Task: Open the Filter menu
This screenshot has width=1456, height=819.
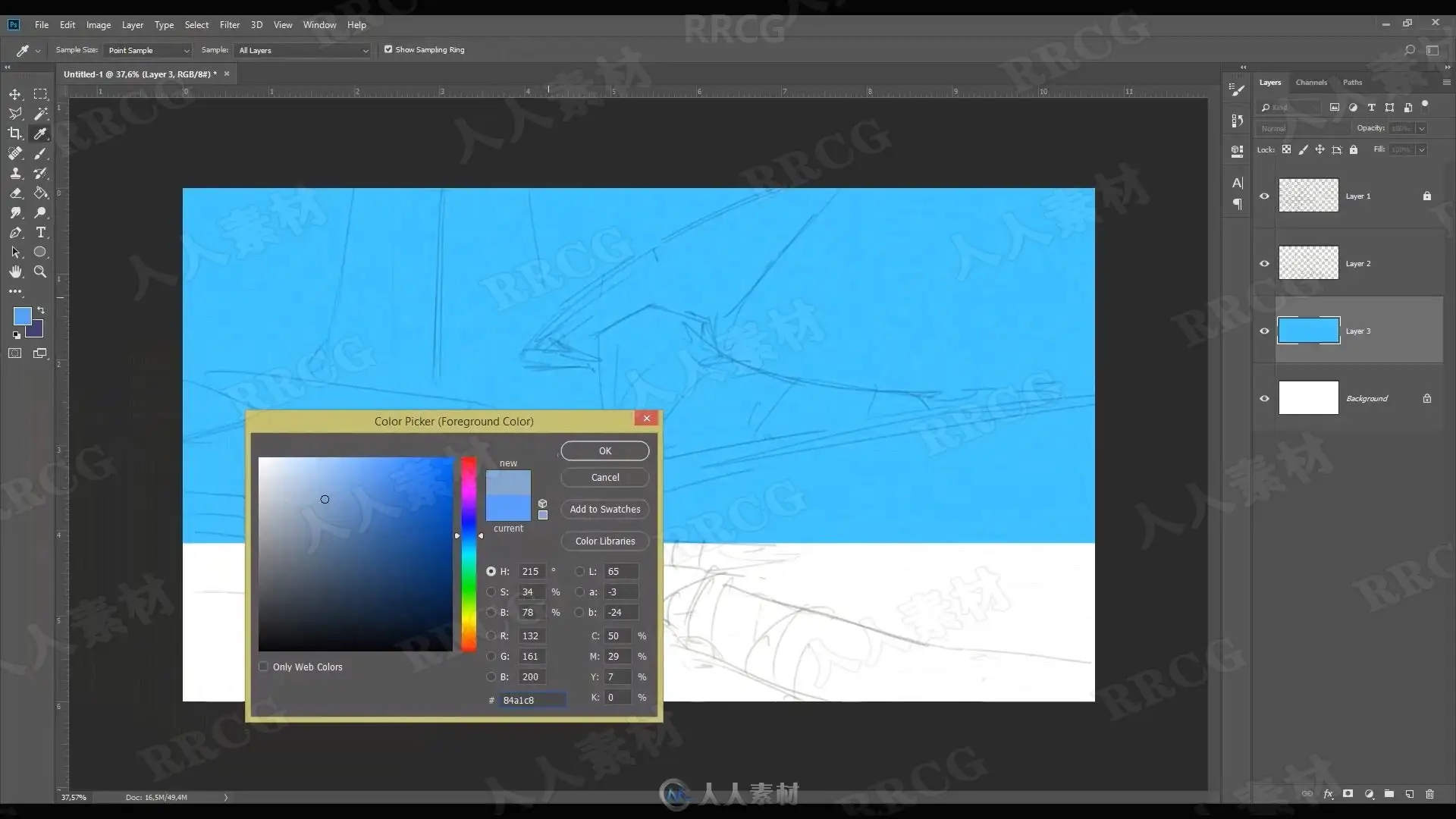Action: point(230,25)
